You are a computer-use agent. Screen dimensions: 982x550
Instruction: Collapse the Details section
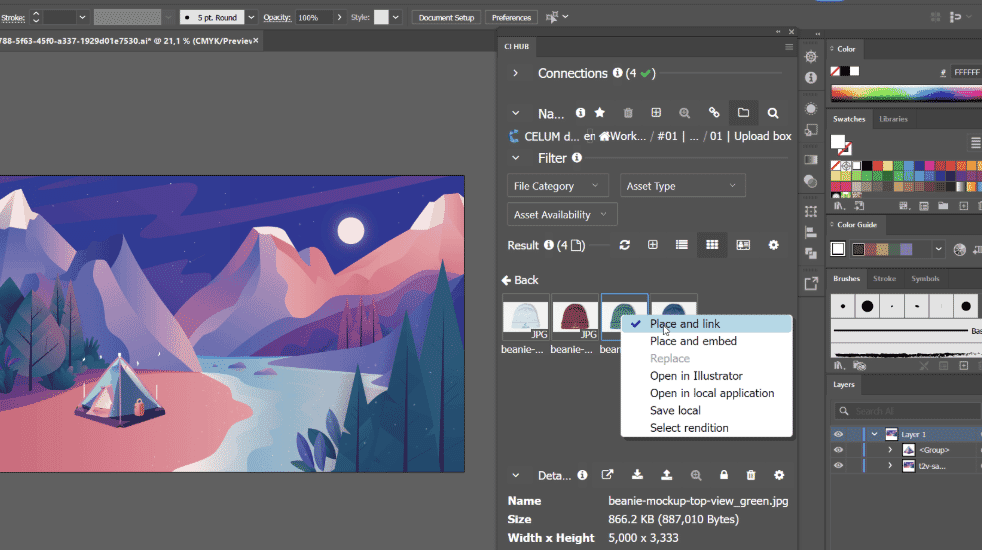pos(515,475)
